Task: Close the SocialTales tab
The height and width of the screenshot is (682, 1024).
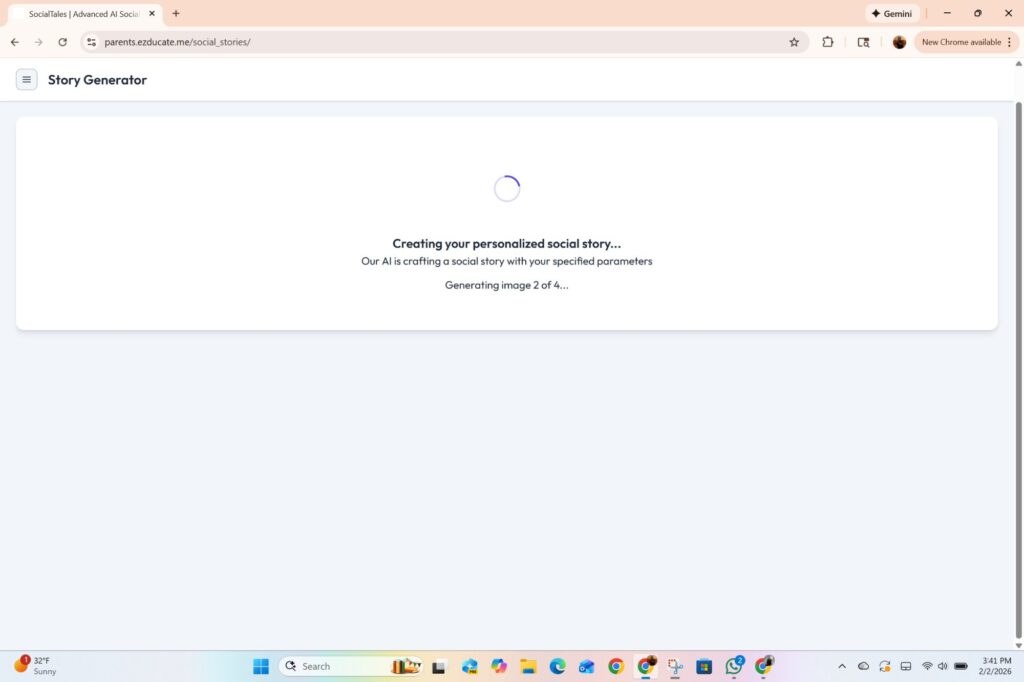Action: tap(152, 14)
